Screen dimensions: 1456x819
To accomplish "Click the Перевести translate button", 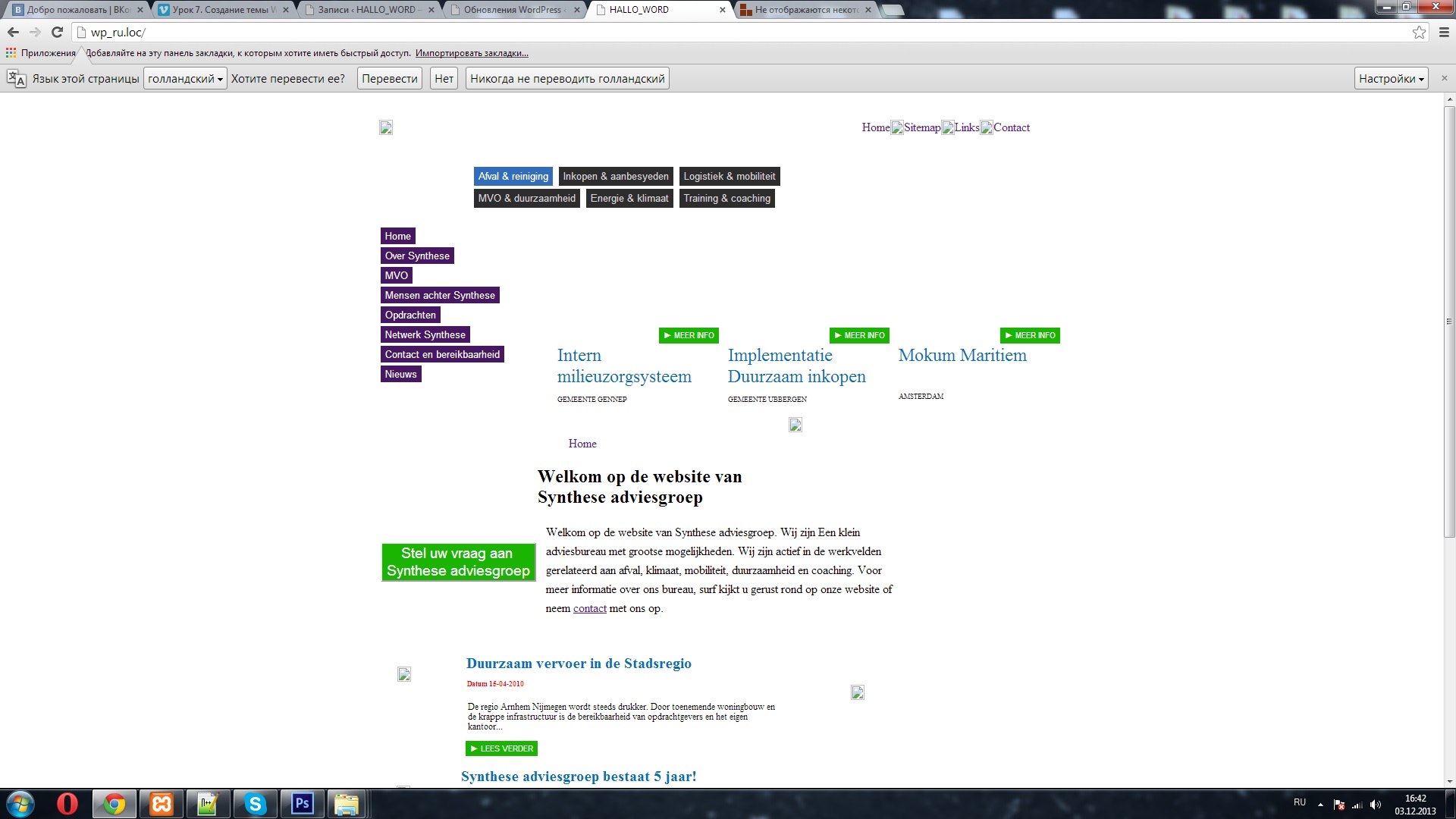I will (x=389, y=79).
